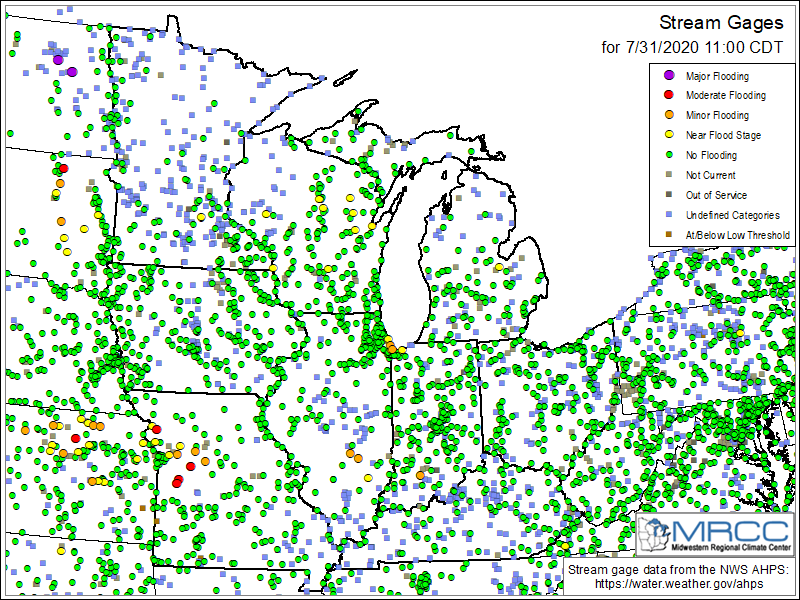Select the Out of Service legend square
This screenshot has width=800, height=600.
(x=668, y=195)
